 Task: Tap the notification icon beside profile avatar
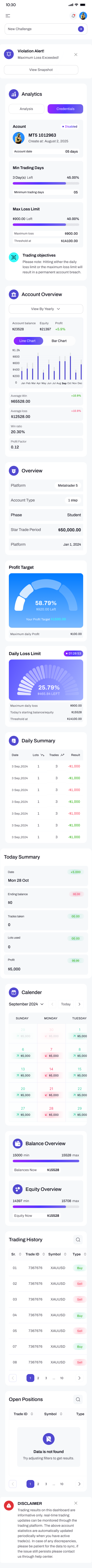pos(74,16)
